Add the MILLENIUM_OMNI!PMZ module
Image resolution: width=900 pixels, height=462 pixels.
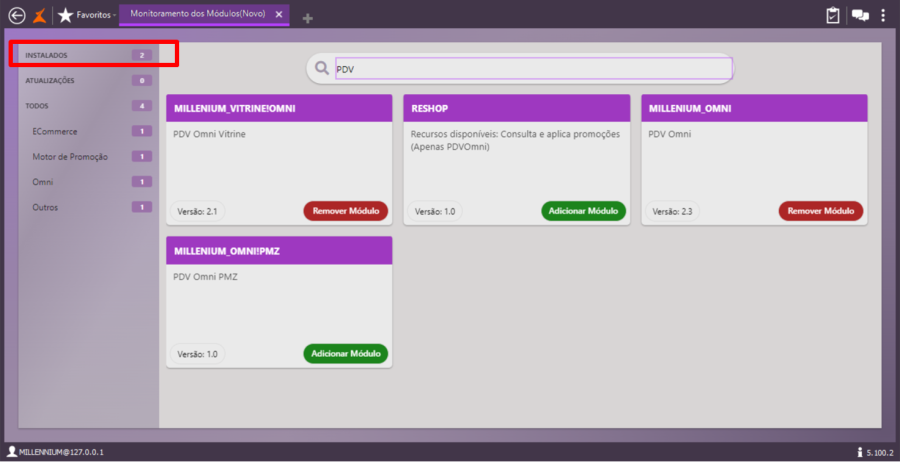(346, 354)
